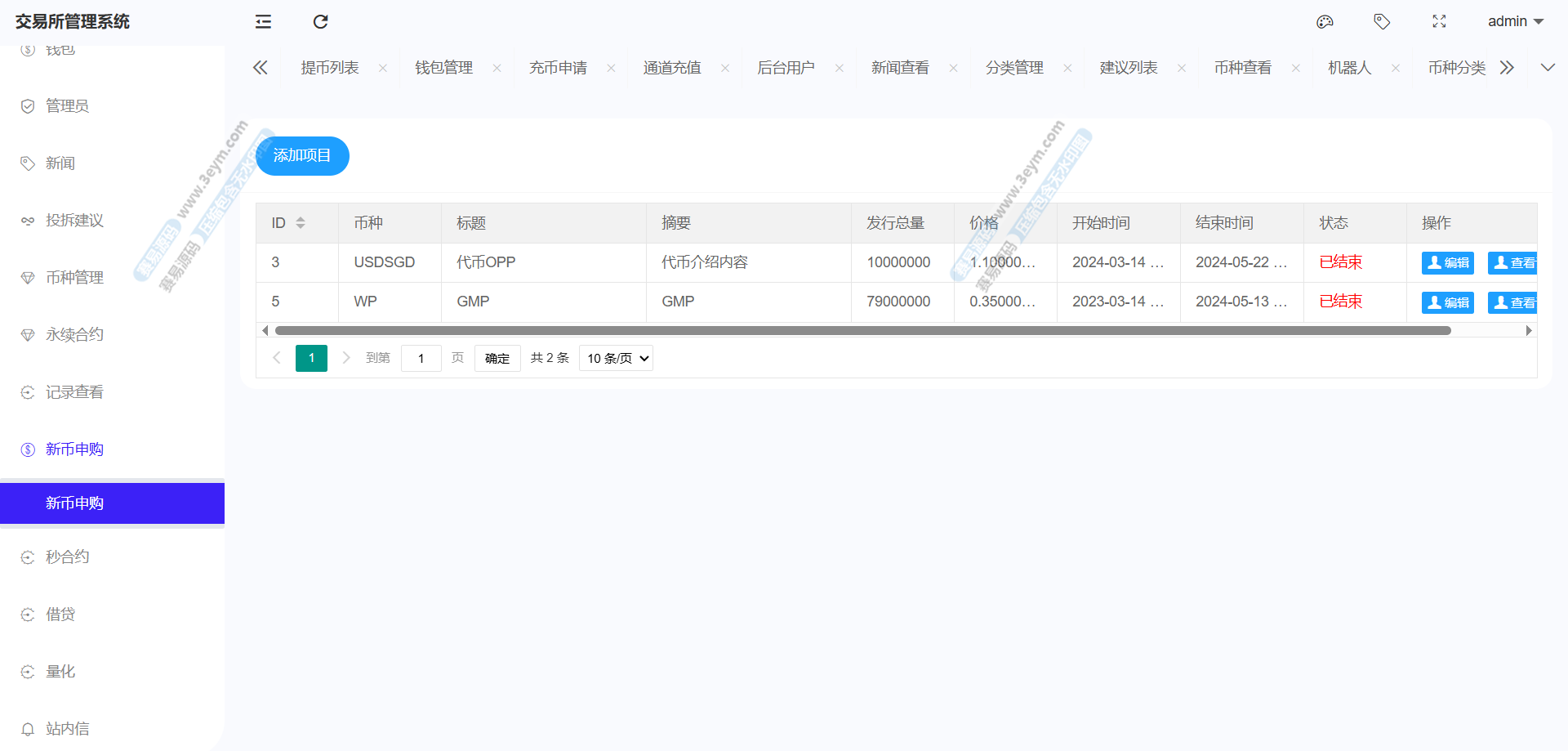
Task: Click the horizontal table scrollbar
Action: 862,331
